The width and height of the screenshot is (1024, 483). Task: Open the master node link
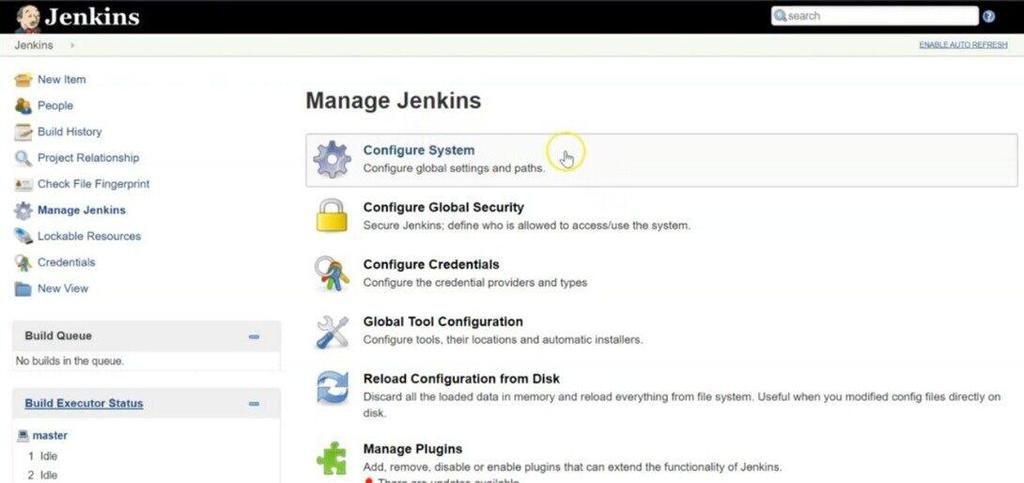click(x=50, y=436)
